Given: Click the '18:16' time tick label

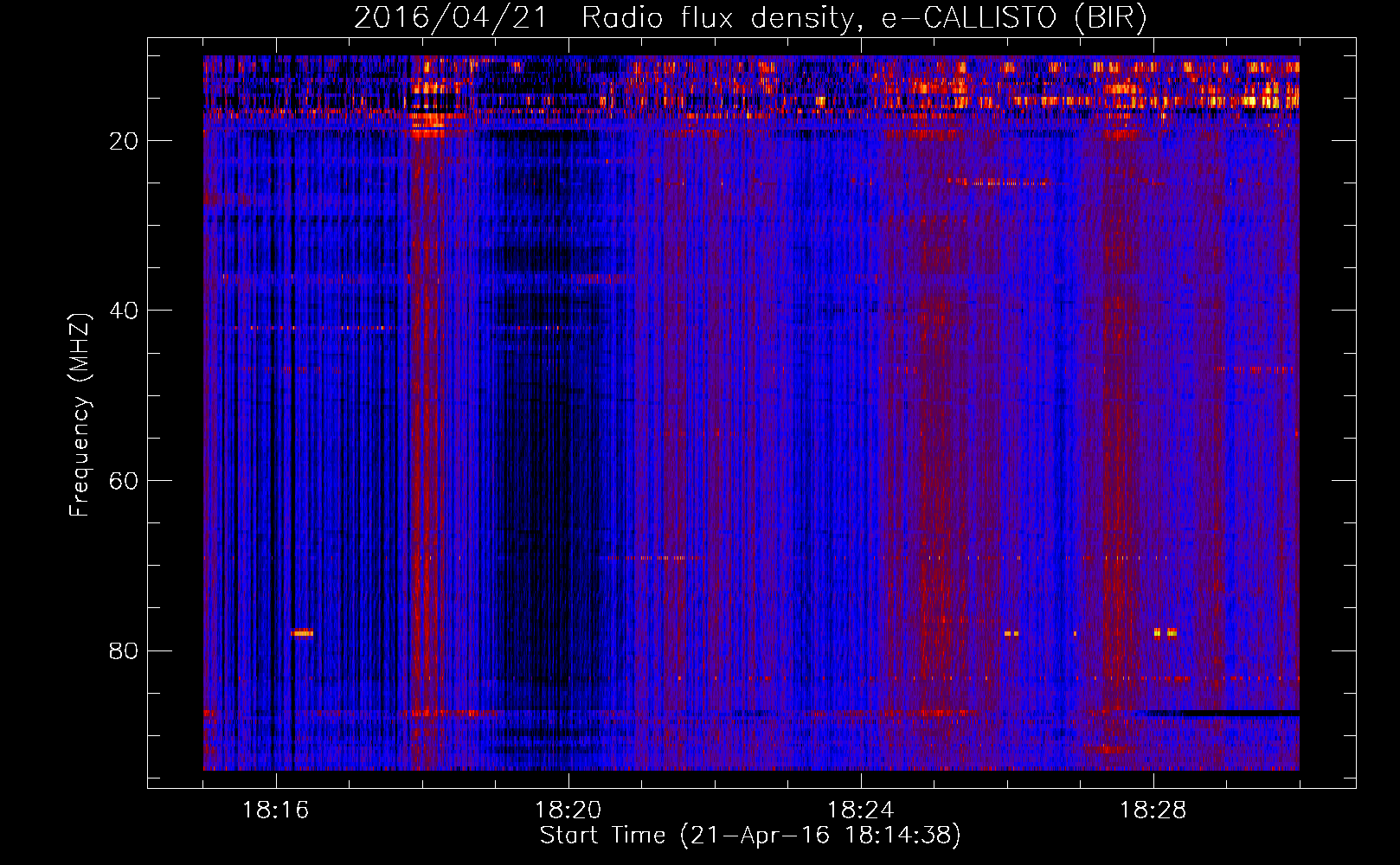Looking at the screenshot, I should point(276,811).
